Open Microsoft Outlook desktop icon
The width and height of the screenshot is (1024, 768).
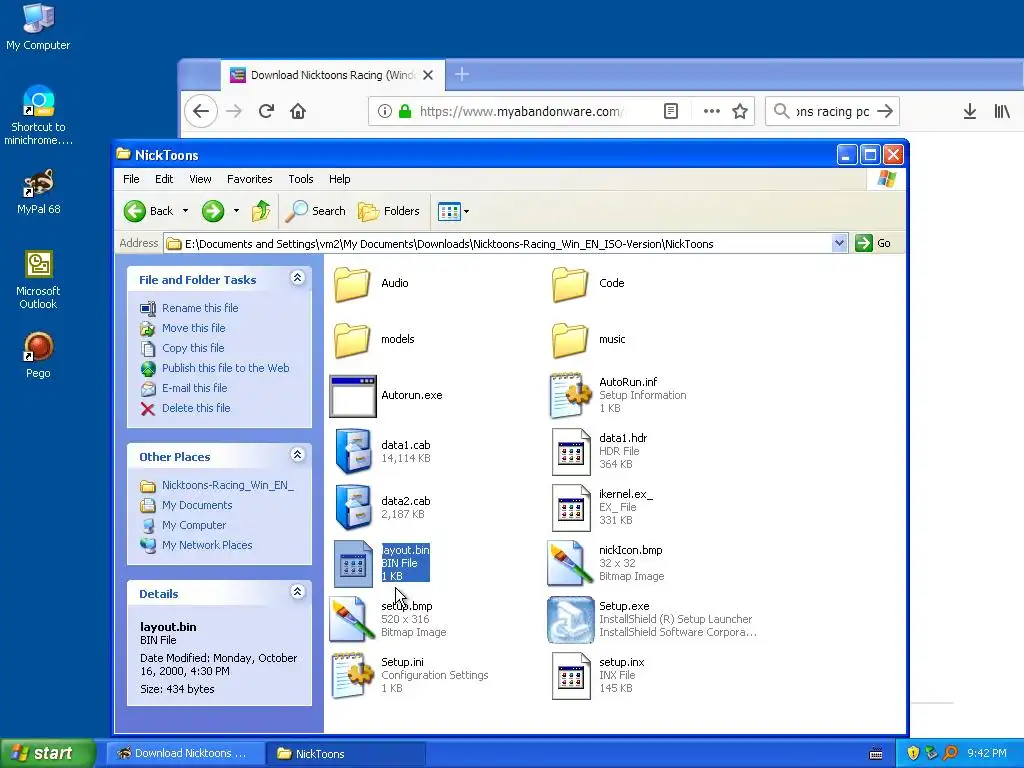(38, 280)
